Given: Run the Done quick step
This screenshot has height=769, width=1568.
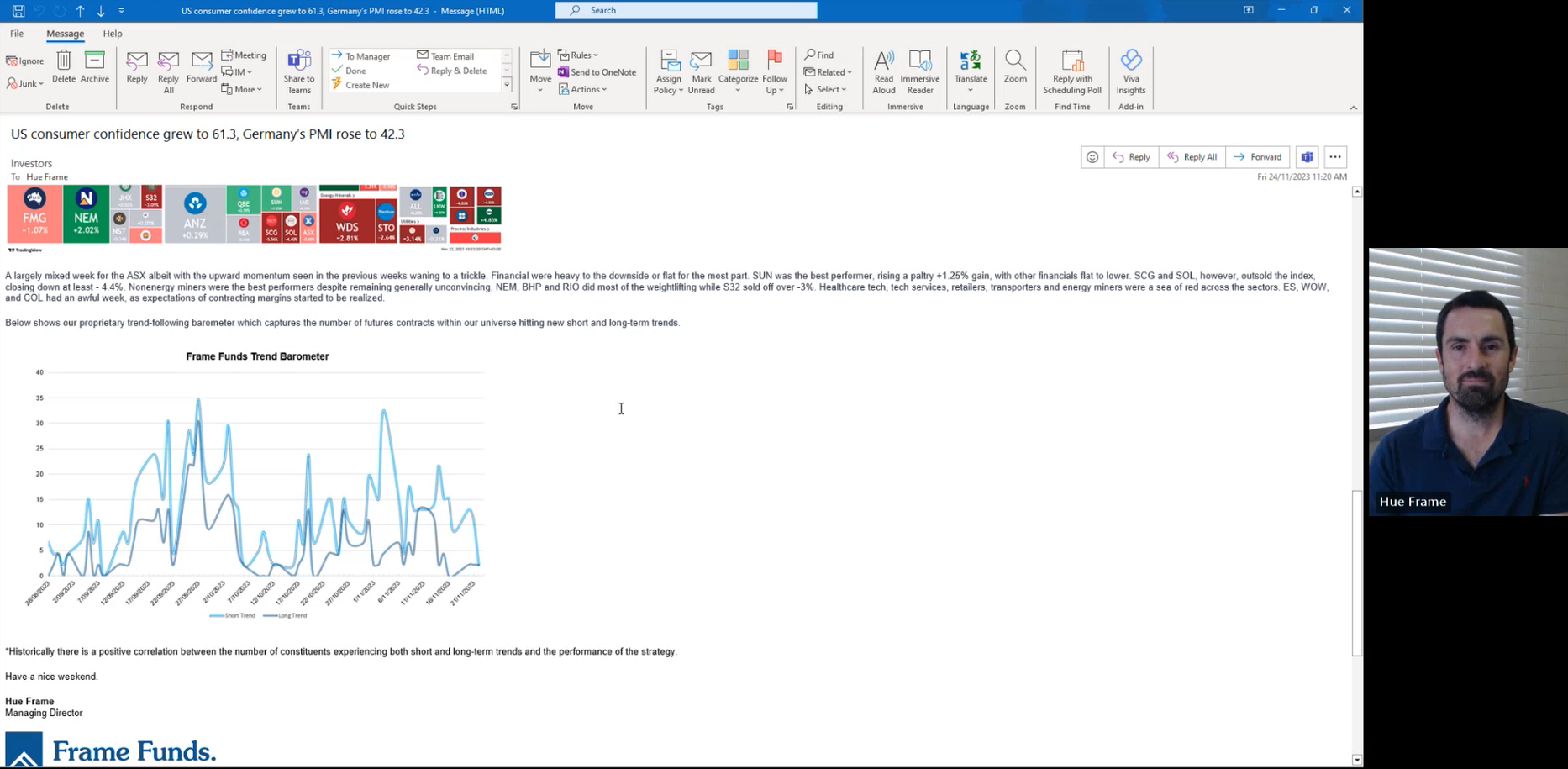Looking at the screenshot, I should click(x=350, y=71).
